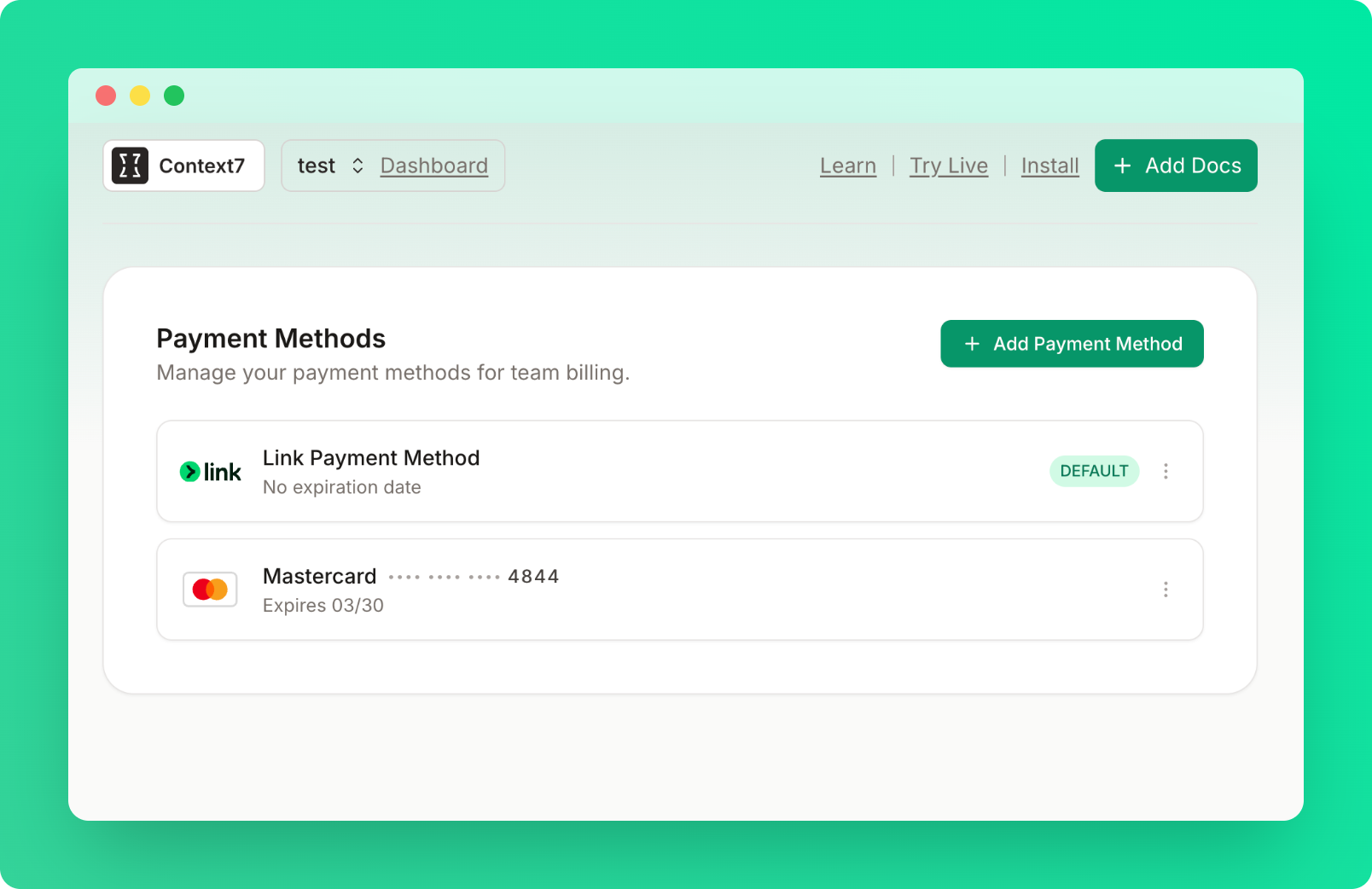Image resolution: width=1372 pixels, height=889 pixels.
Task: Click the Mastercard card icon
Action: (210, 589)
